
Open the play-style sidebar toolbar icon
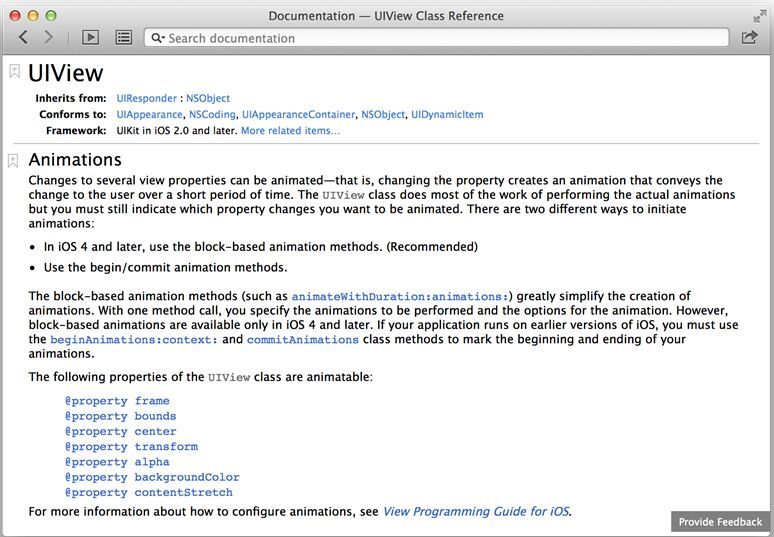pyautogui.click(x=90, y=38)
